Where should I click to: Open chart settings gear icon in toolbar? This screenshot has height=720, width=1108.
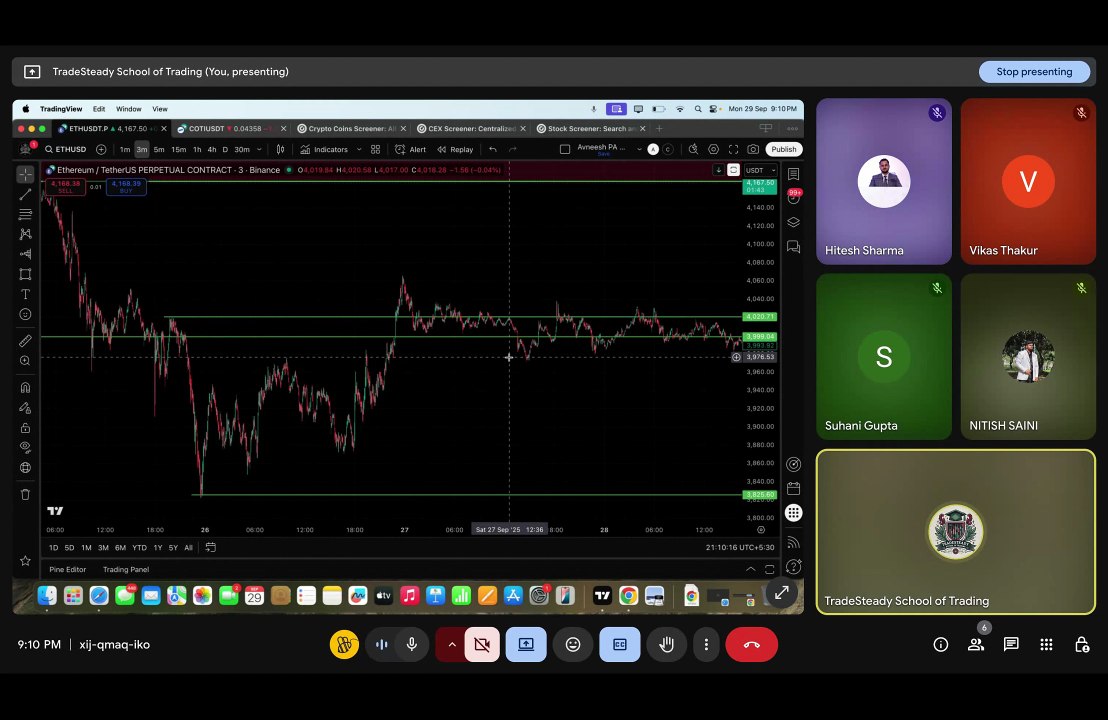[714, 149]
